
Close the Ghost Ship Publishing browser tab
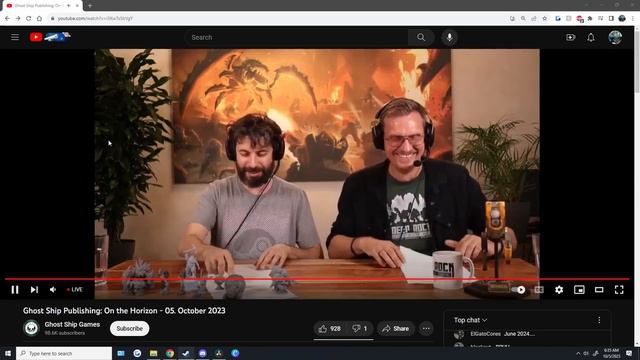(77, 6)
